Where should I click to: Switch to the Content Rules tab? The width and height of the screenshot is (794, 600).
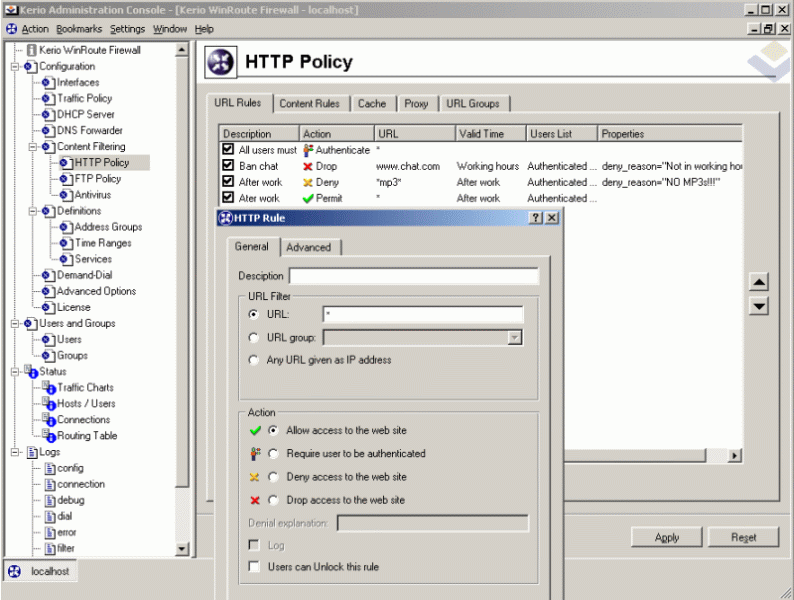coord(310,104)
